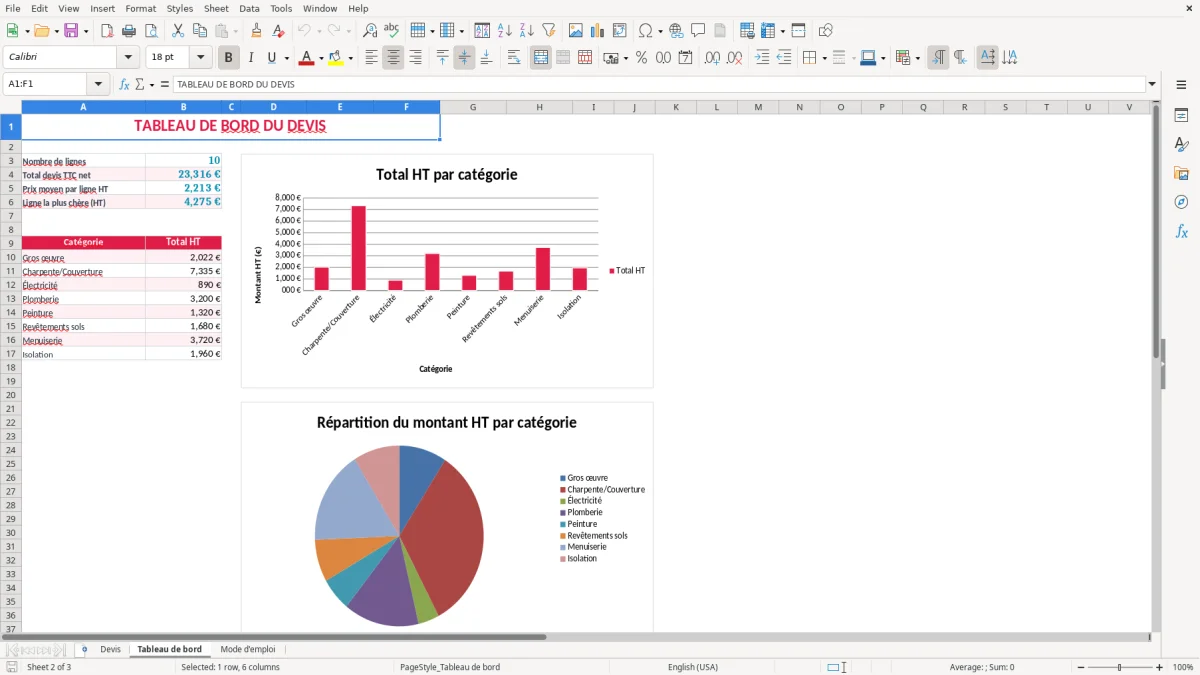The image size is (1200, 675).
Task: Open the Sheet menu
Action: click(216, 8)
